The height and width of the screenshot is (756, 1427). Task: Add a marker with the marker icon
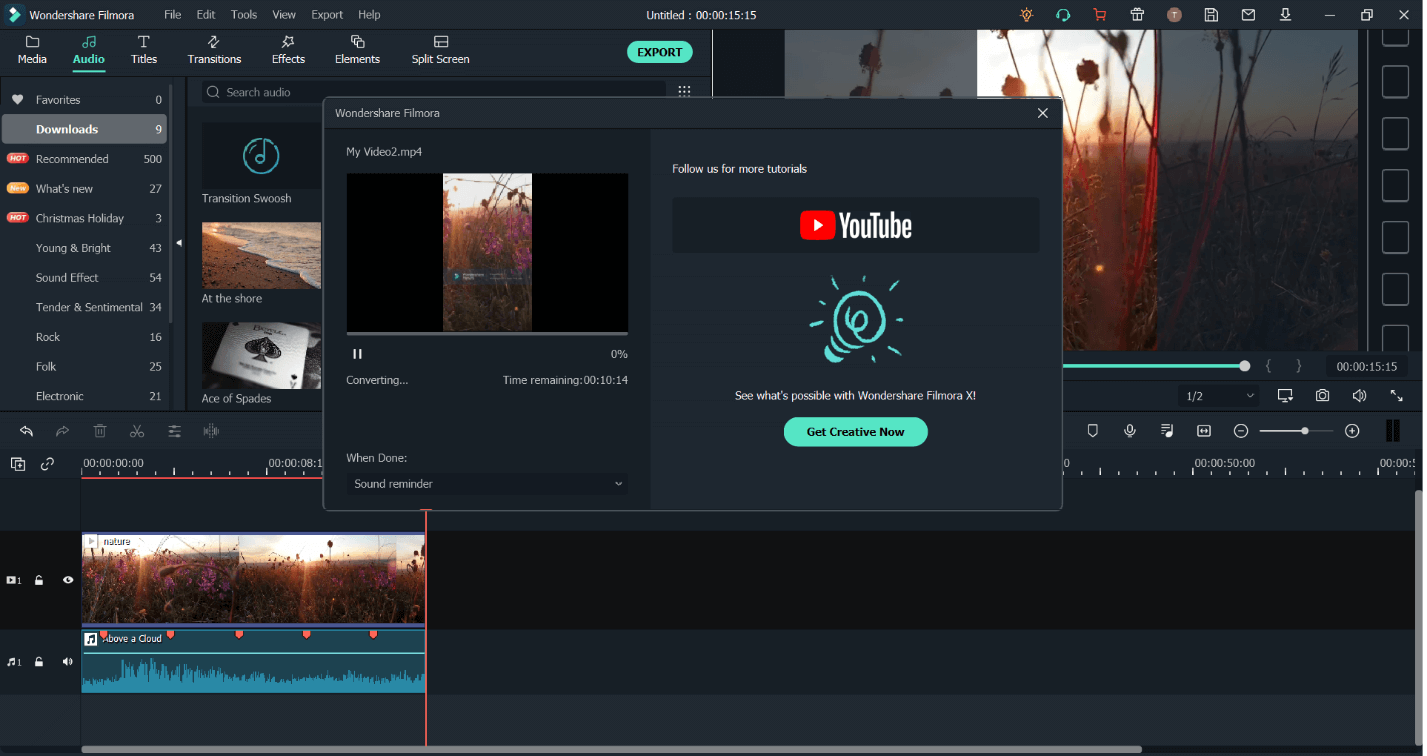click(x=1092, y=431)
